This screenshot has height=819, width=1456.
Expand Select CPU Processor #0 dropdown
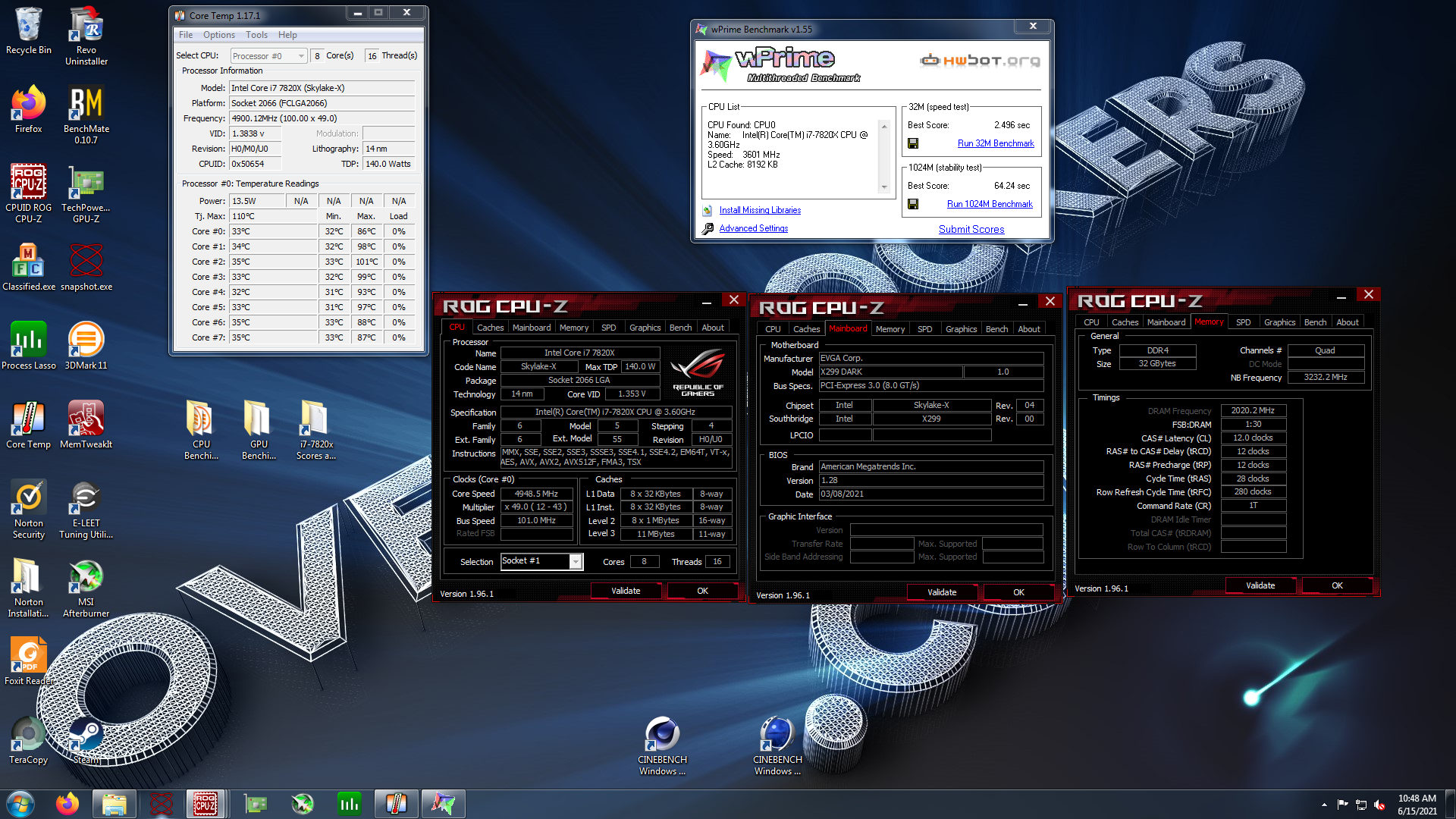pyautogui.click(x=268, y=55)
